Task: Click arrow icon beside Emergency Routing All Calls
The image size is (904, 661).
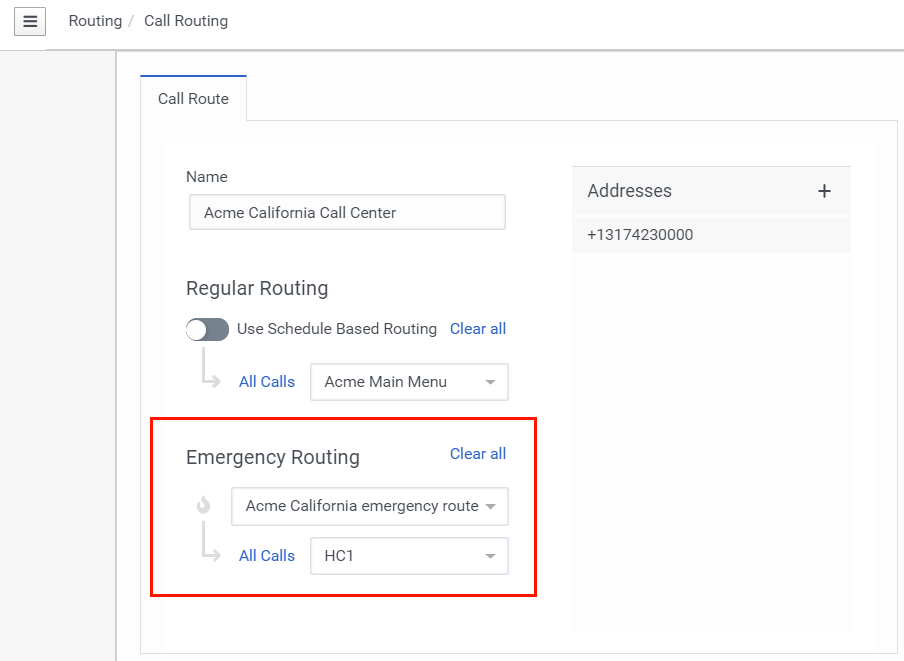Action: click(x=210, y=543)
